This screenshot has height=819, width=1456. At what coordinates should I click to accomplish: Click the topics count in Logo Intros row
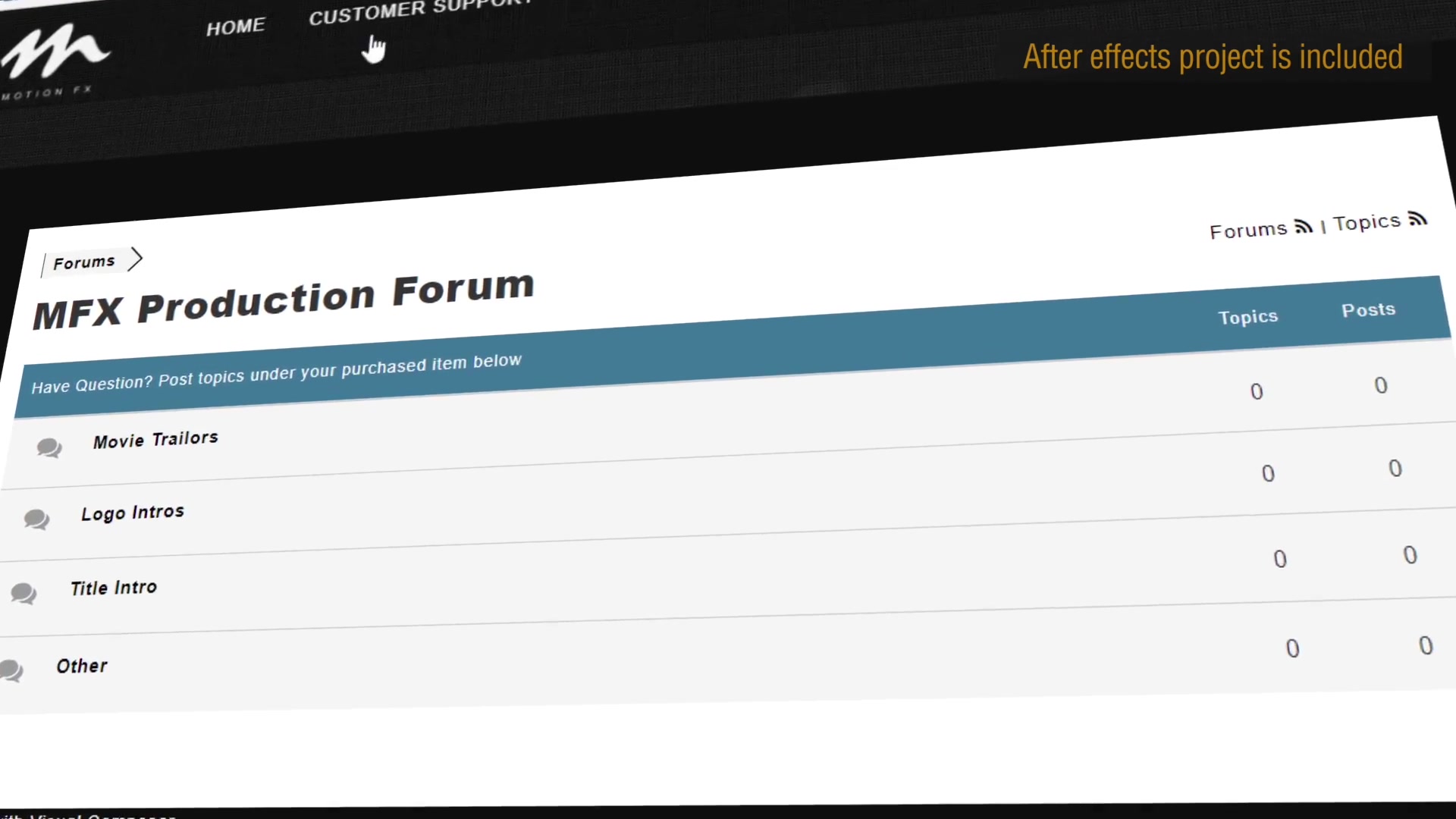[1268, 473]
